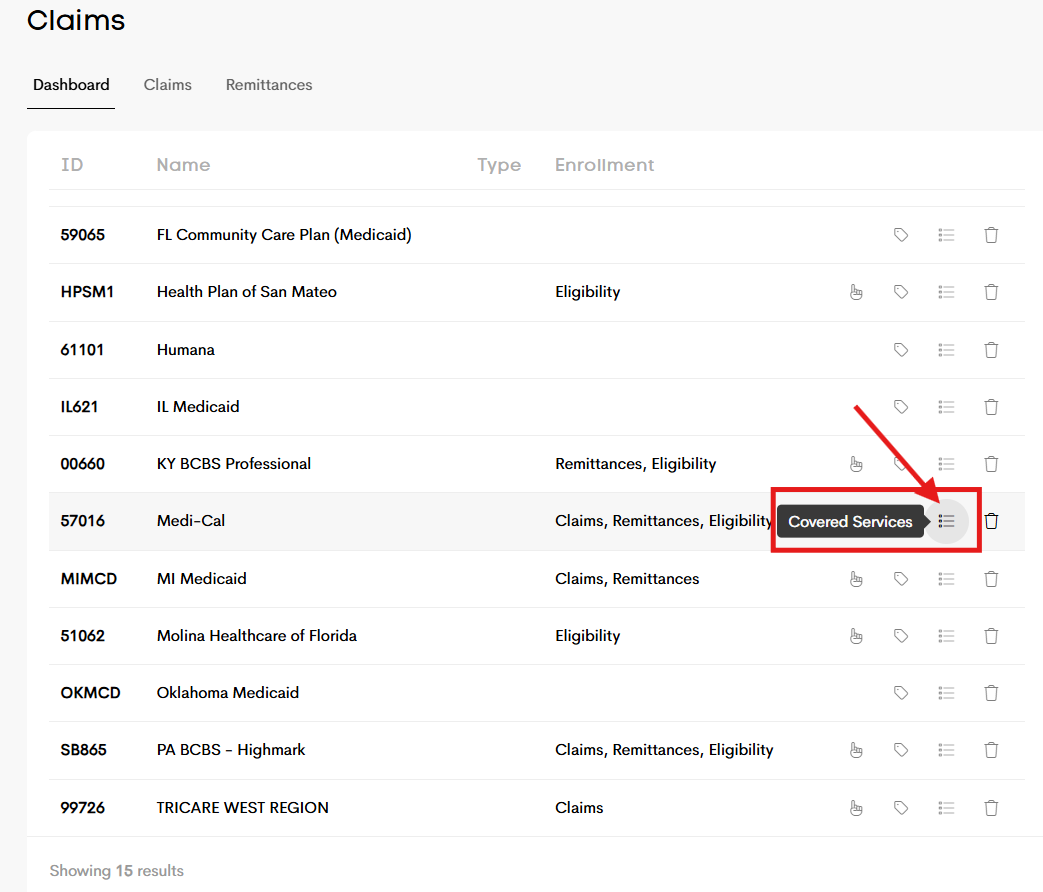Screen dimensions: 1043x892
Task: Click 'Showing 15 results' footer text
Action: pos(116,871)
